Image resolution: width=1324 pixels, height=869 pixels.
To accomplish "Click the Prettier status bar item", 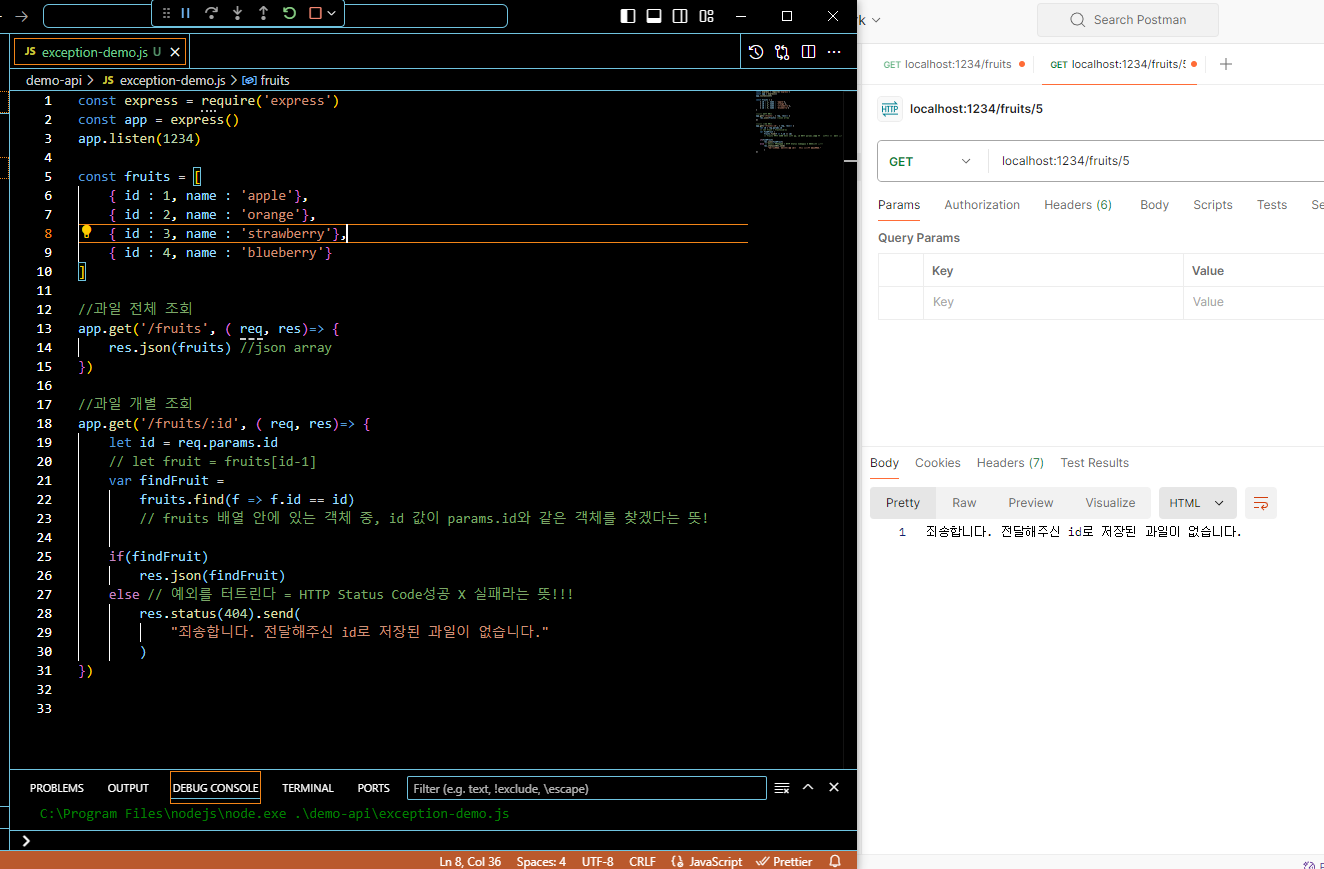I will coord(785,861).
